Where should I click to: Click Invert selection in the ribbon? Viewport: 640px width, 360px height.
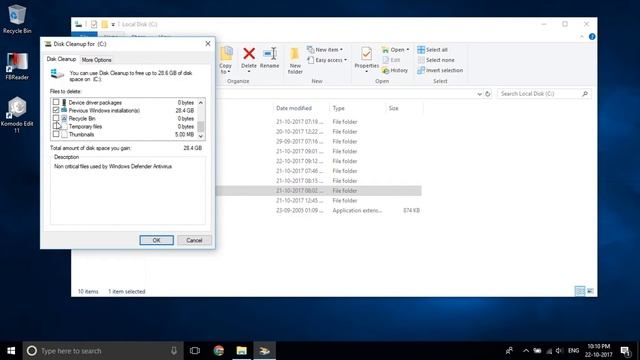pyautogui.click(x=440, y=70)
